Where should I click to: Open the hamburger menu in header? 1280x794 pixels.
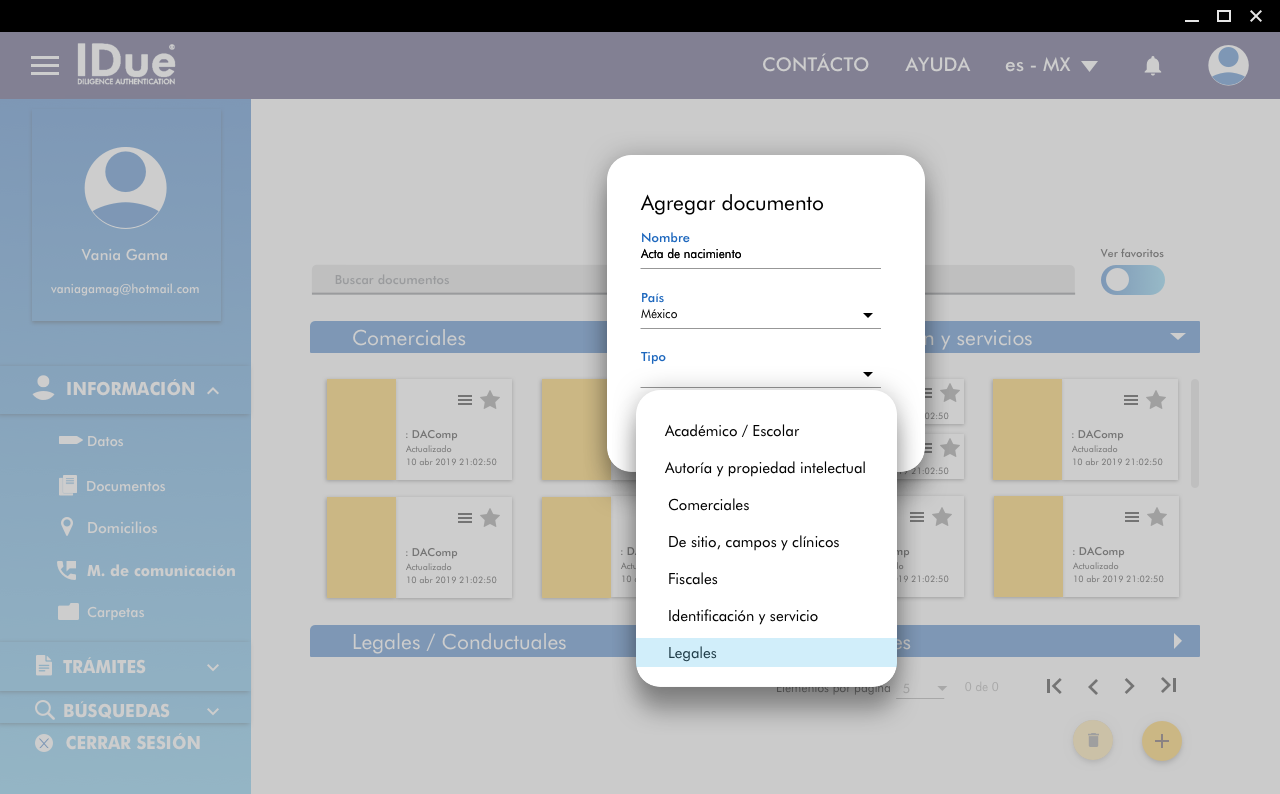click(45, 66)
